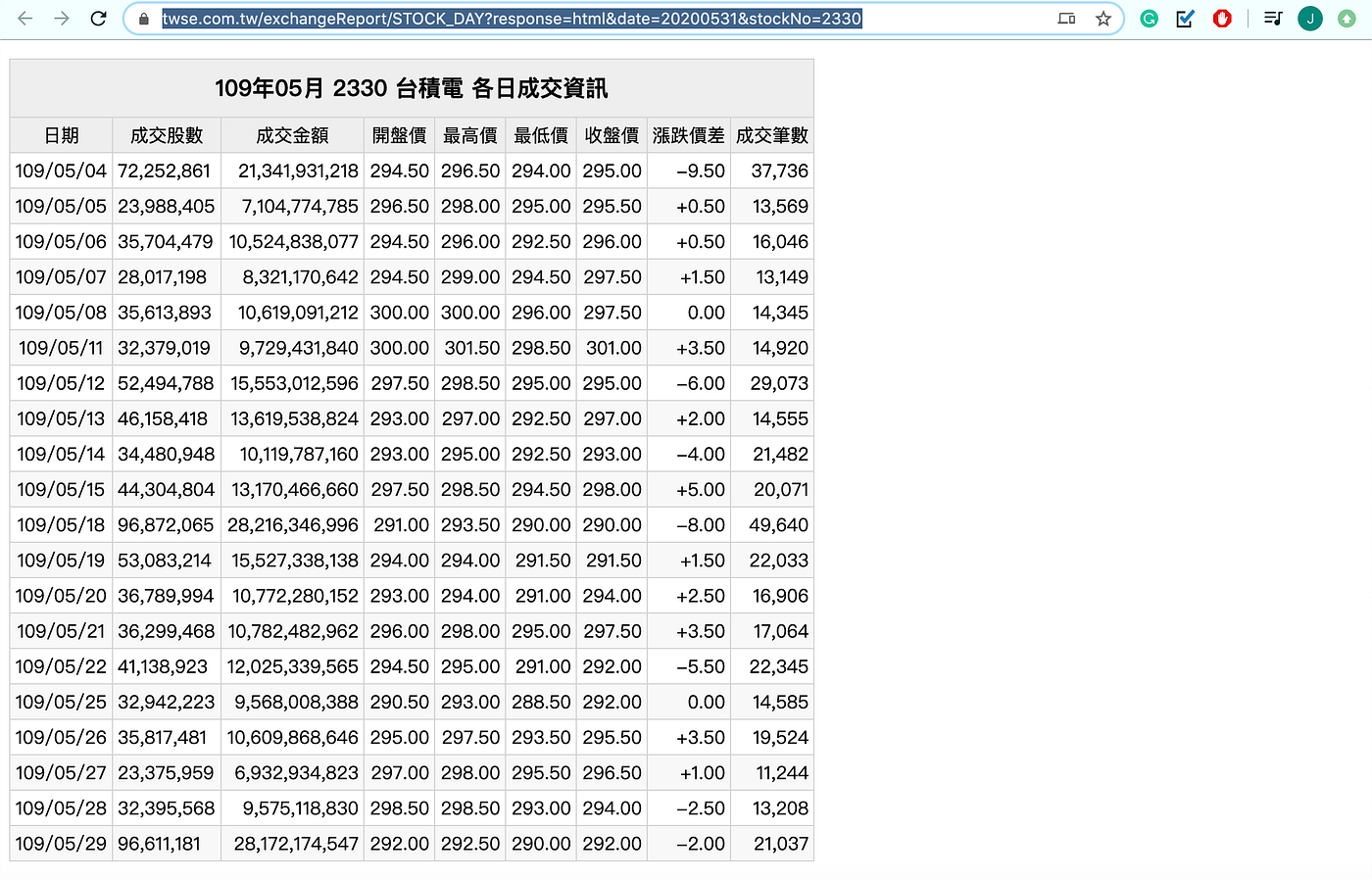Click the 成交金額 column header
Image resolution: width=1372 pixels, height=880 pixels.
(292, 135)
